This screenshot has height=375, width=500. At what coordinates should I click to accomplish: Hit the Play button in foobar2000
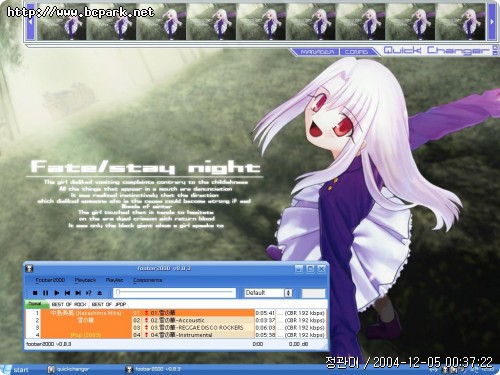(x=57, y=293)
